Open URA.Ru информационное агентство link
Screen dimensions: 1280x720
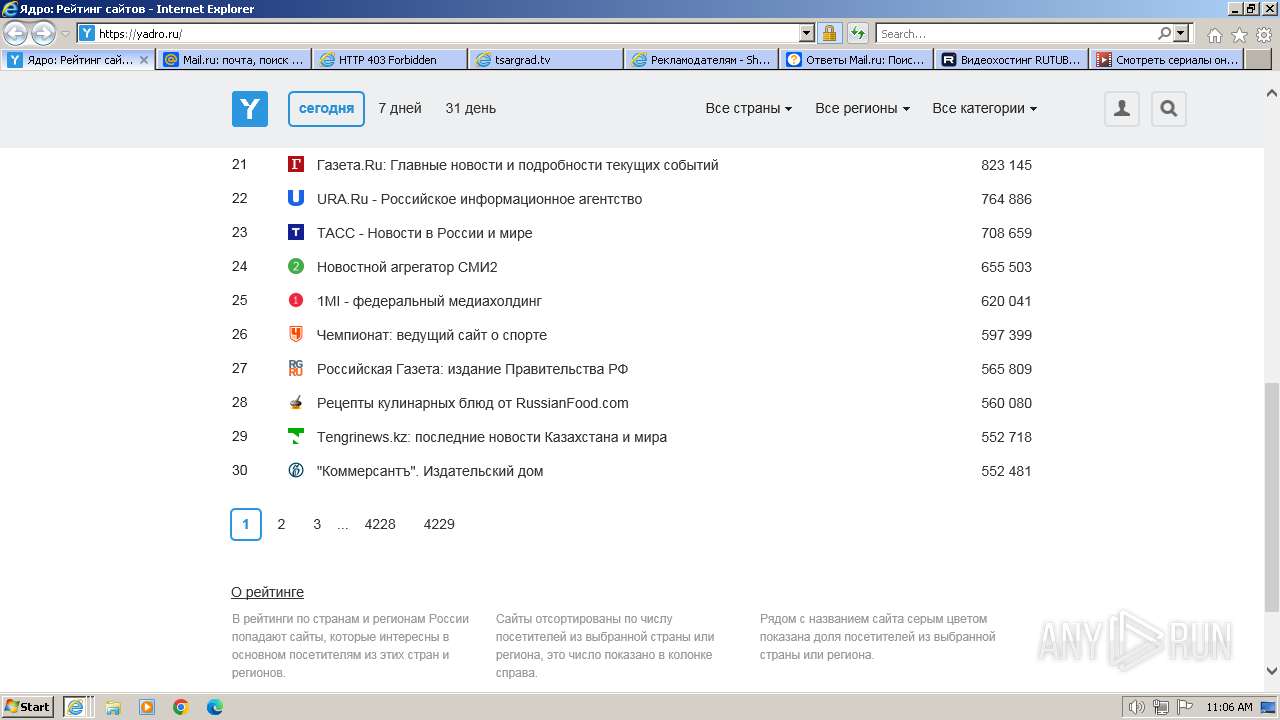pyautogui.click(x=479, y=199)
